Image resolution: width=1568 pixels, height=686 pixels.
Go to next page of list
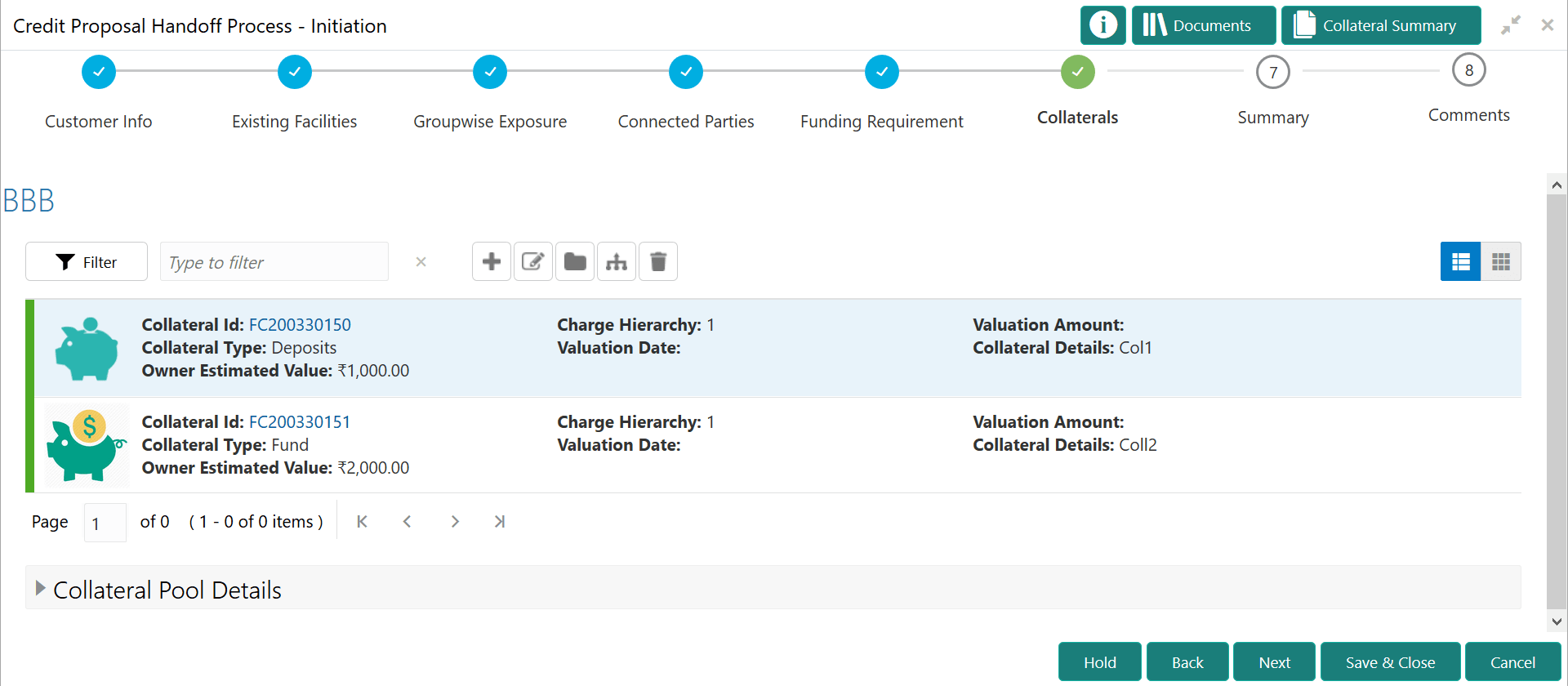[455, 522]
